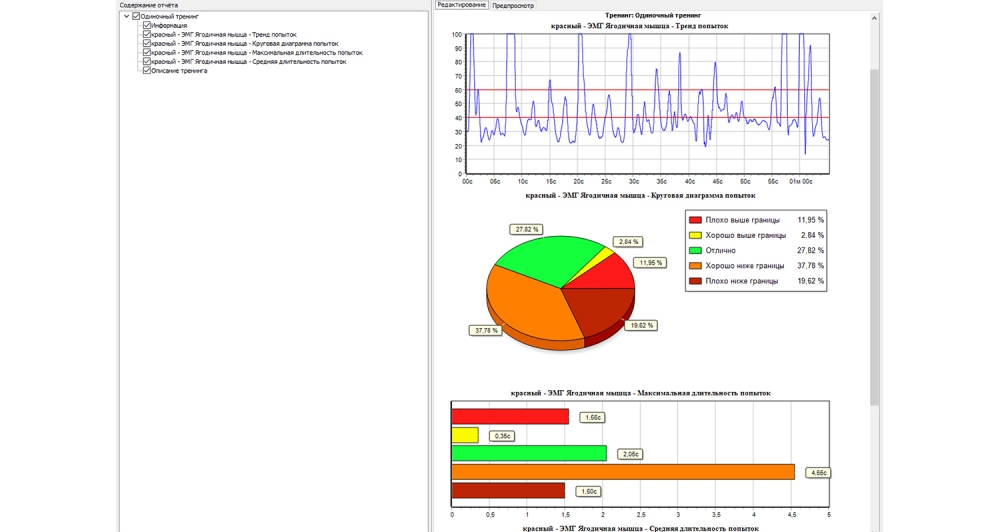Open the Предпросмотр tab

pos(513,5)
